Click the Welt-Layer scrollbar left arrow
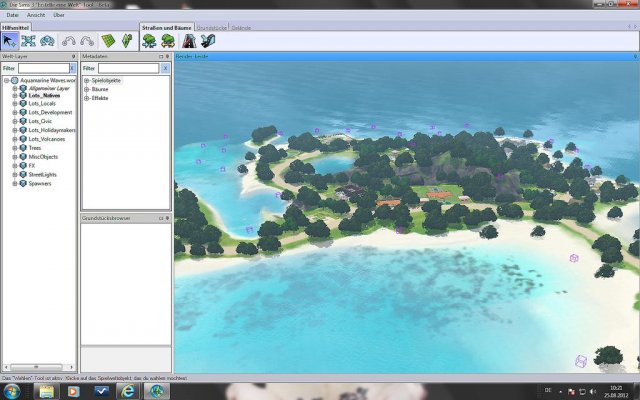Image resolution: width=640 pixels, height=400 pixels. [x=6, y=367]
